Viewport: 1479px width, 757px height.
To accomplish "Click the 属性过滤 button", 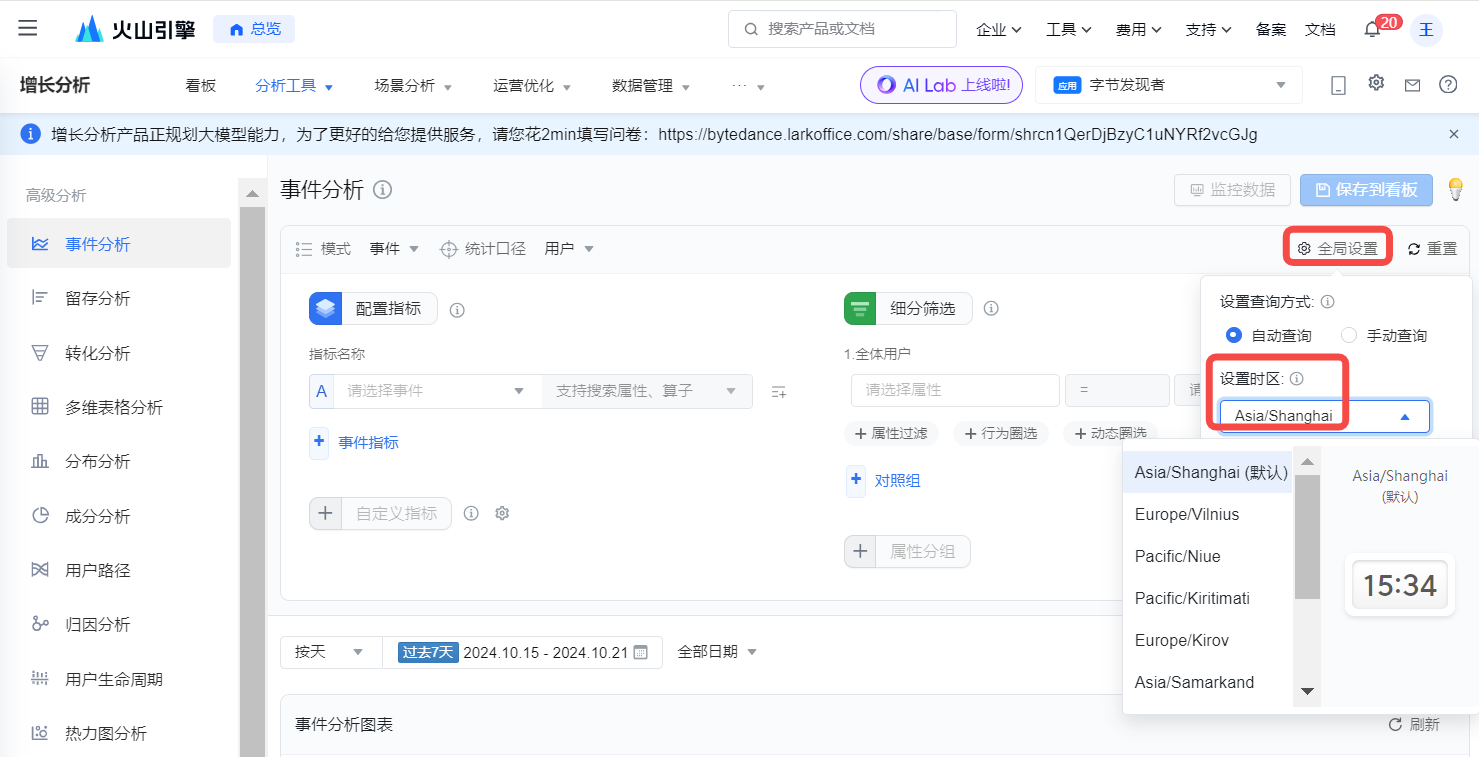I will click(x=892, y=433).
